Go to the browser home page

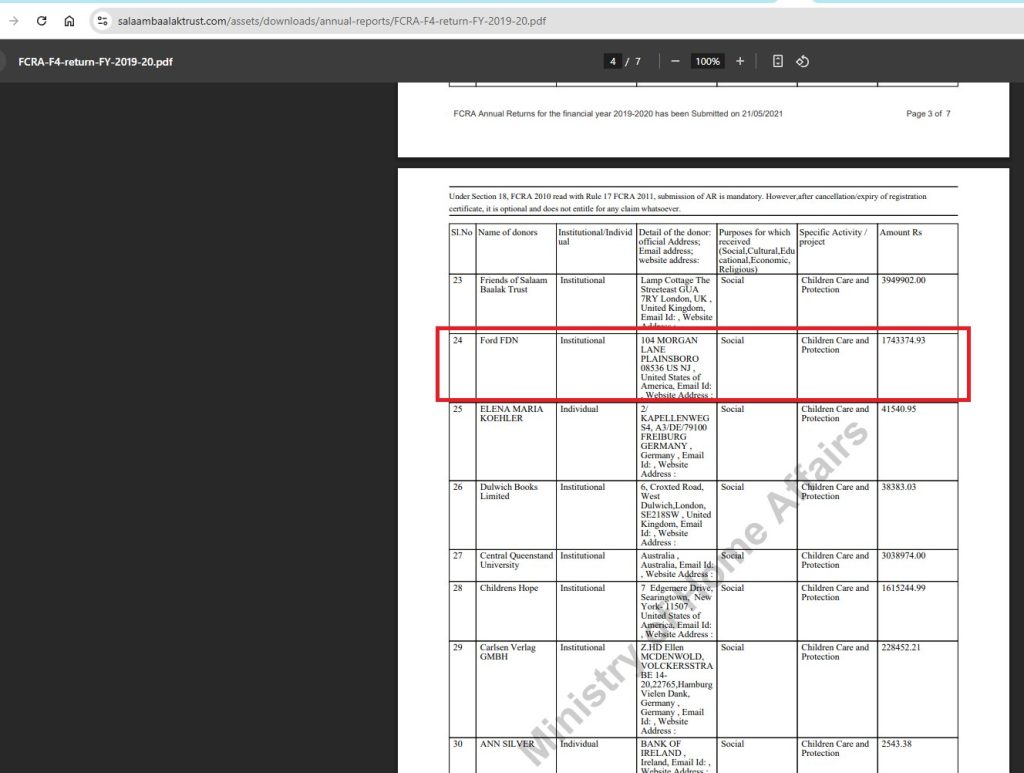(x=69, y=21)
